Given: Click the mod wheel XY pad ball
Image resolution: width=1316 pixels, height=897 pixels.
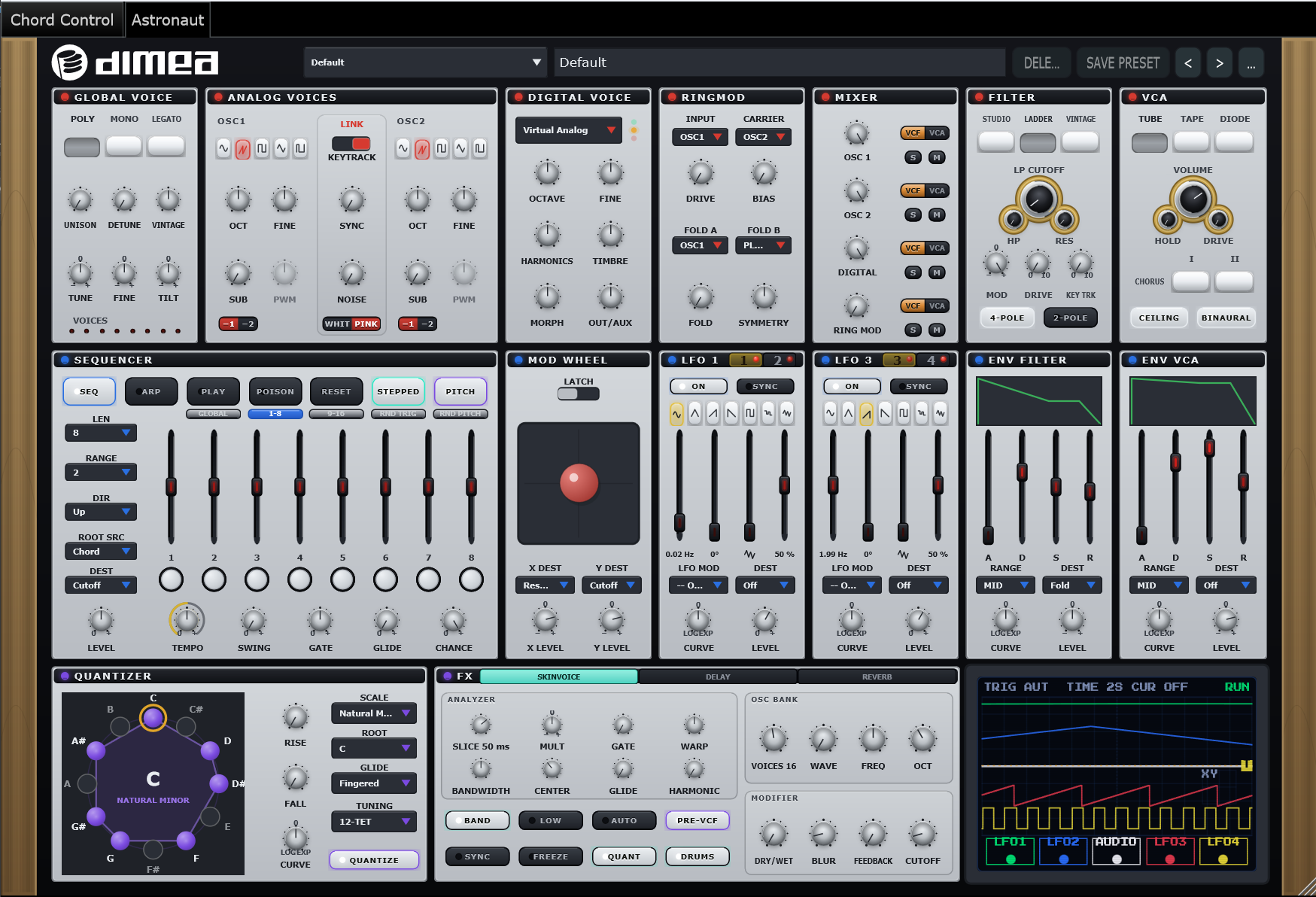Looking at the screenshot, I should click(579, 483).
